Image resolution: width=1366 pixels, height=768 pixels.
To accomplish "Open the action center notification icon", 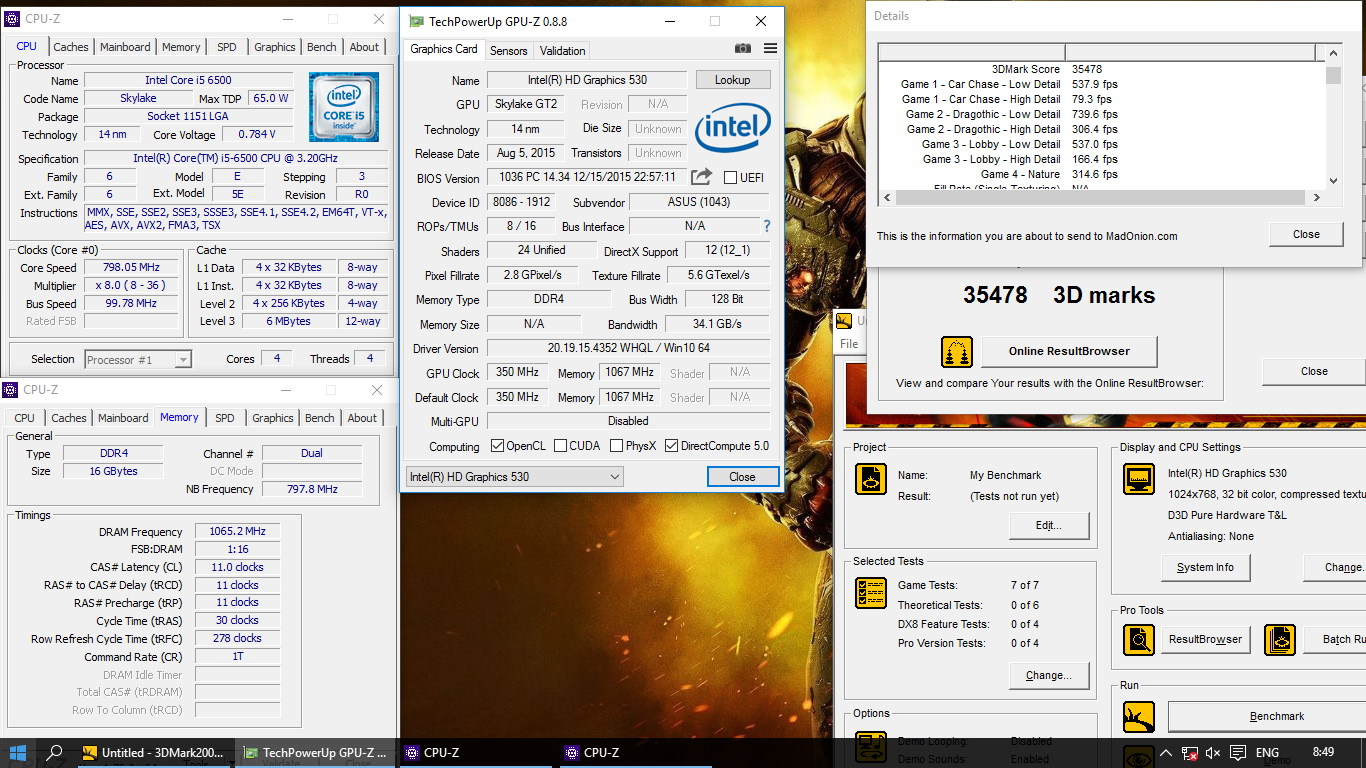I will [x=1237, y=753].
